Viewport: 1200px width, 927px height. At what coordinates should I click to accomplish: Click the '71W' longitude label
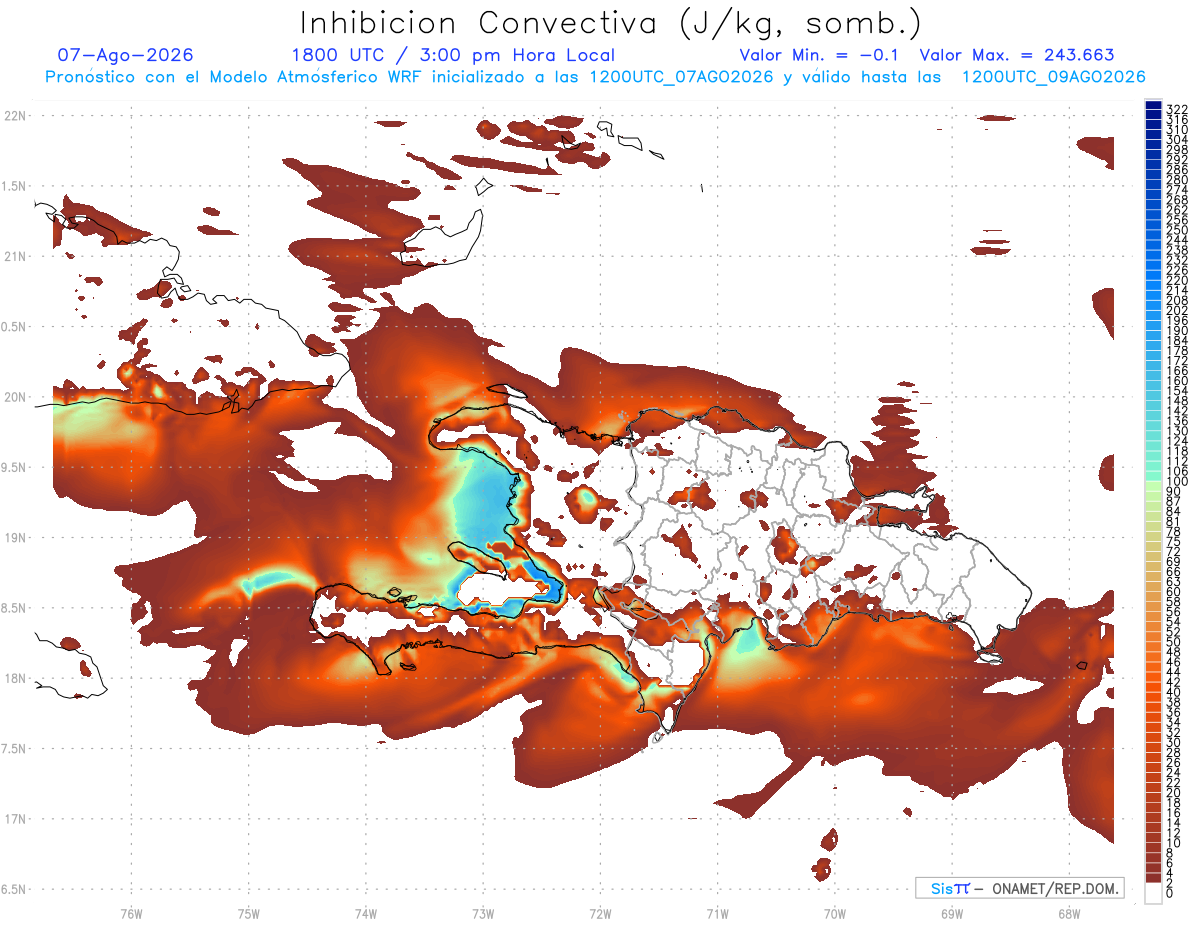coord(717,913)
